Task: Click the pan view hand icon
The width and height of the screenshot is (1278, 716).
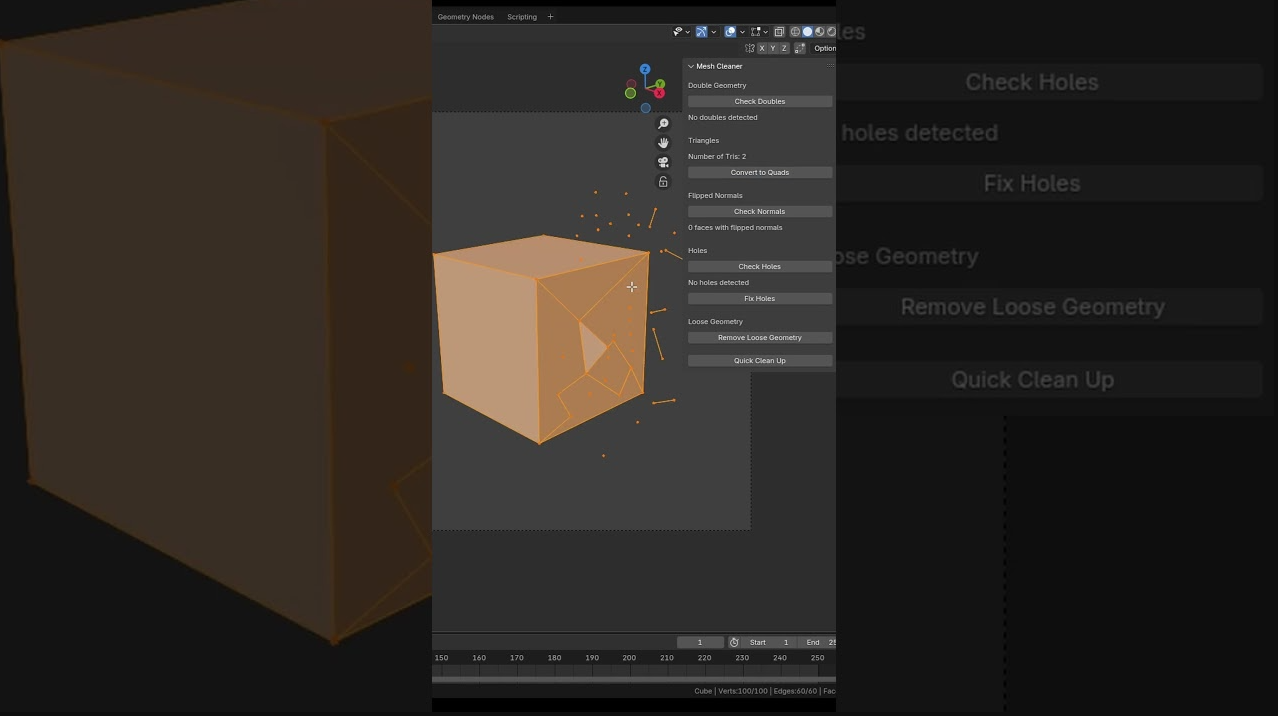Action: 663,143
